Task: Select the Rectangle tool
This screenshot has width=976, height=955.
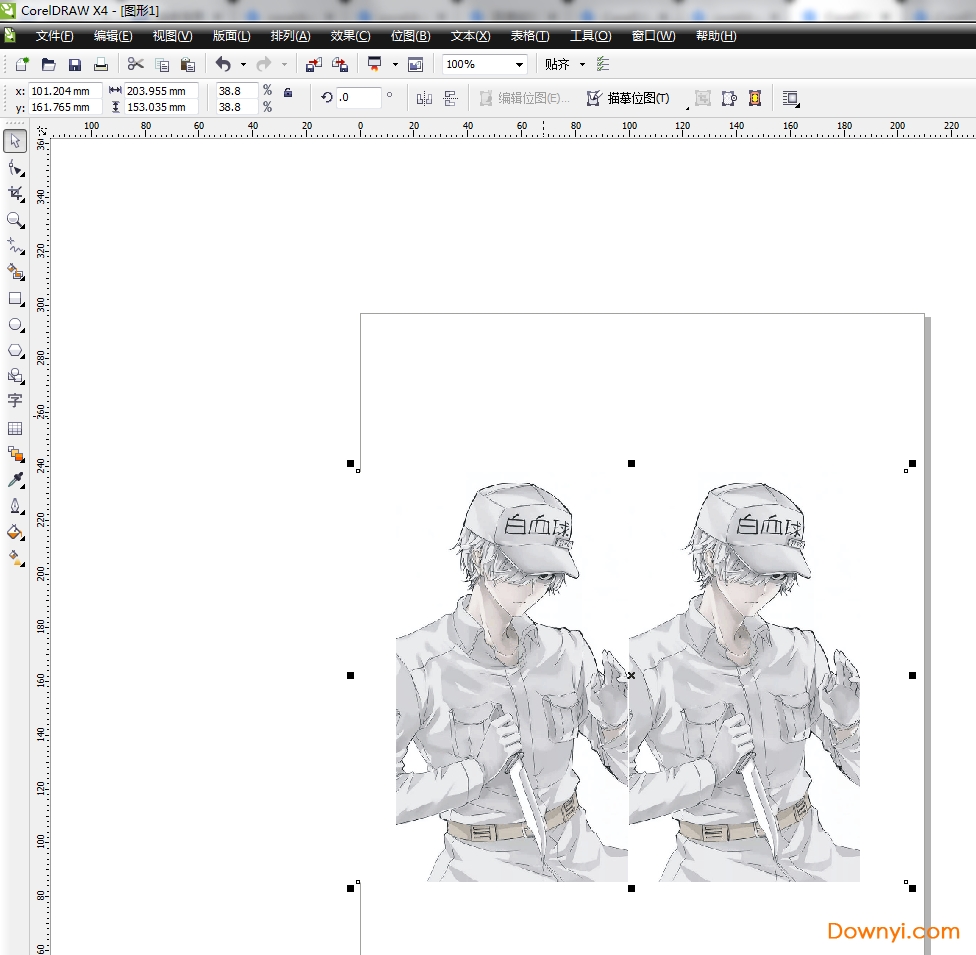Action: (x=16, y=298)
